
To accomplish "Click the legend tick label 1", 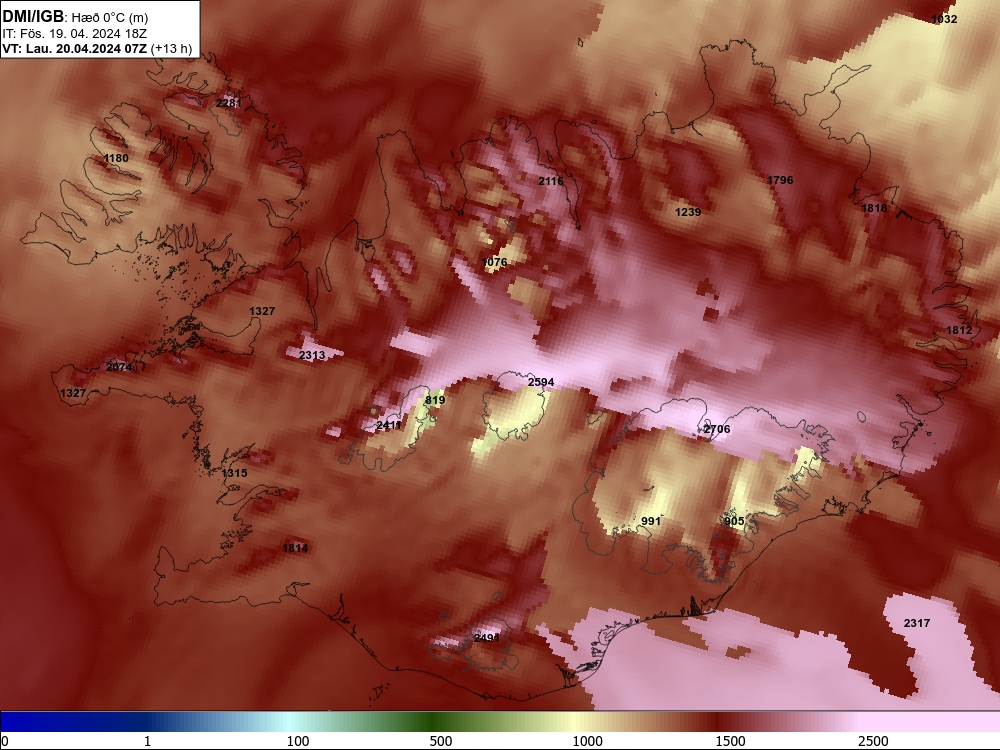I will pyautogui.click(x=147, y=741).
